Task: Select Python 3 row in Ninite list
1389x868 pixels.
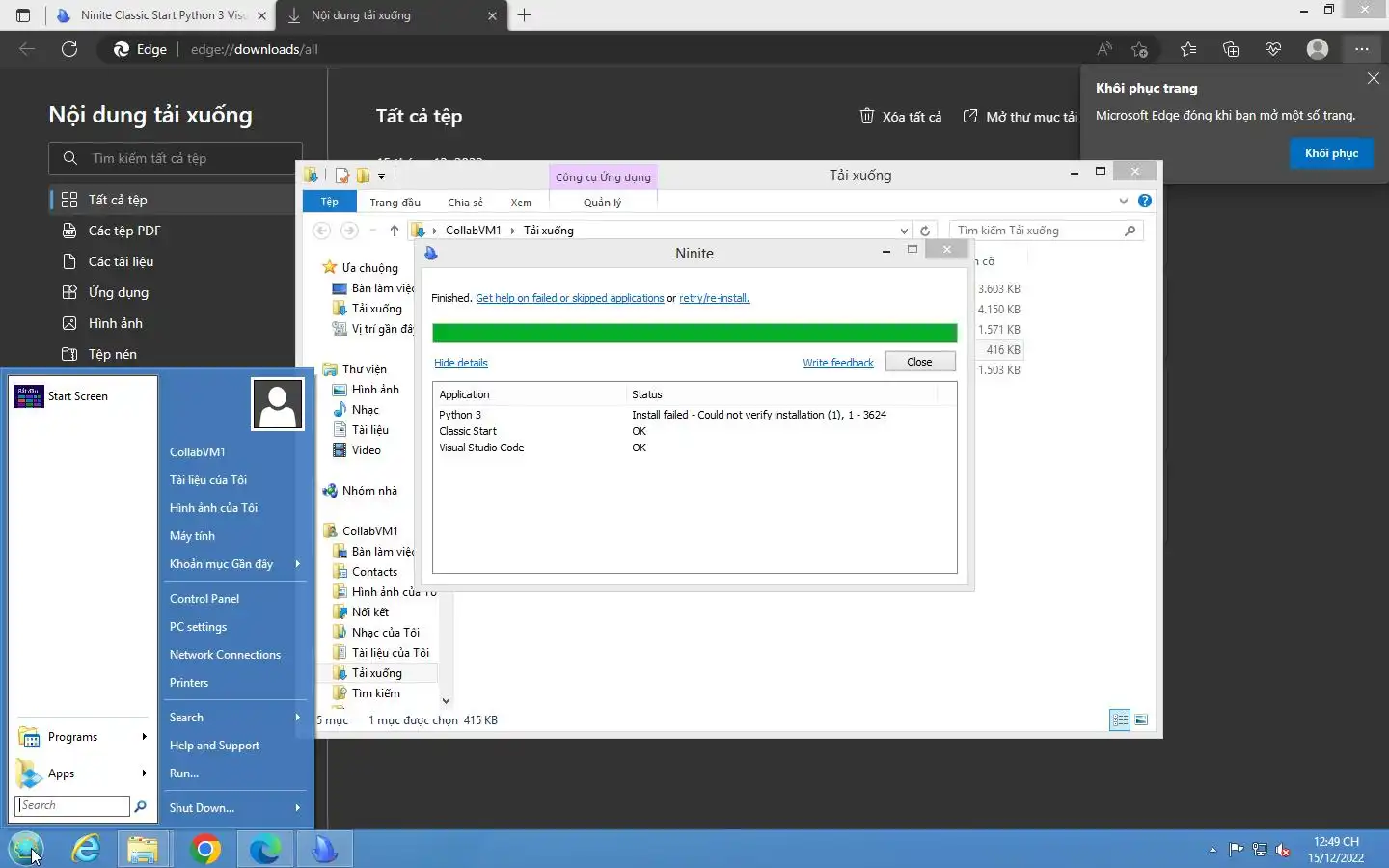Action: pyautogui.click(x=694, y=415)
